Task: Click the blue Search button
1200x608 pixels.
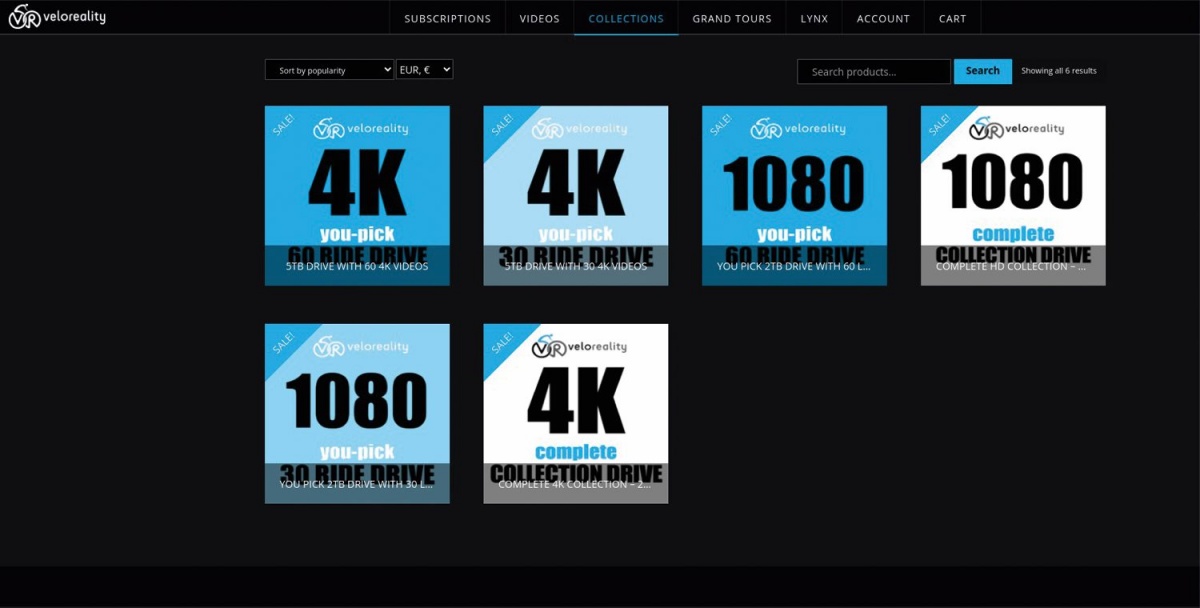Action: [x=983, y=71]
